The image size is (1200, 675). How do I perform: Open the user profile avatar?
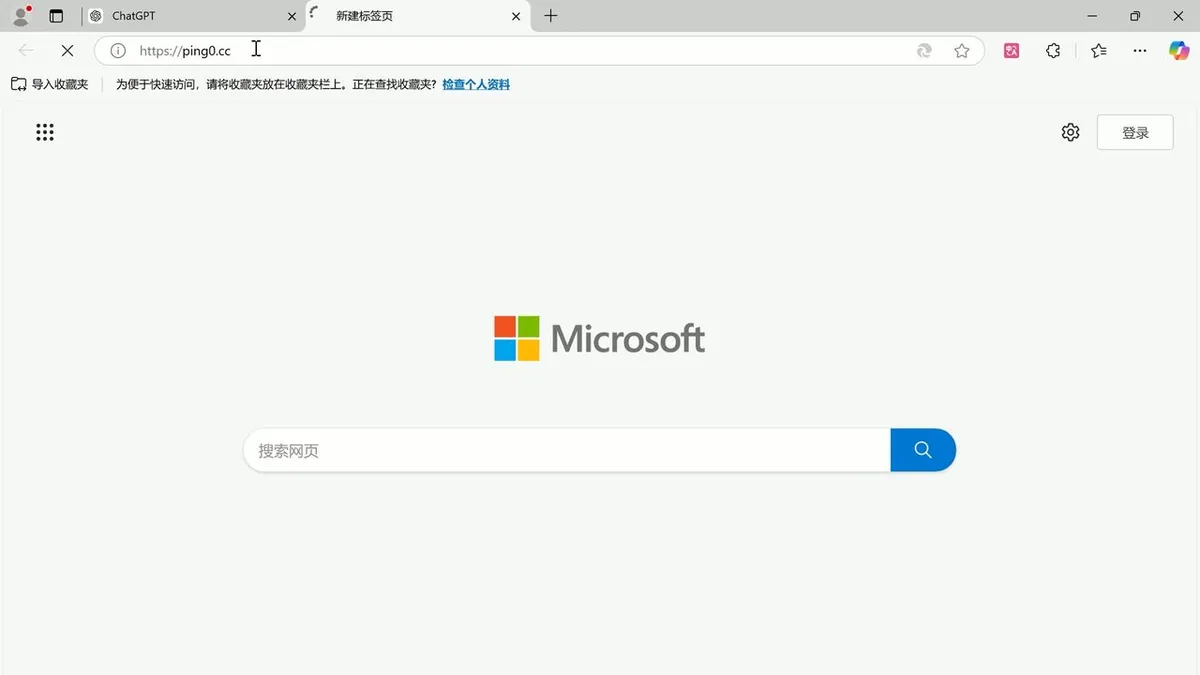(x=21, y=16)
